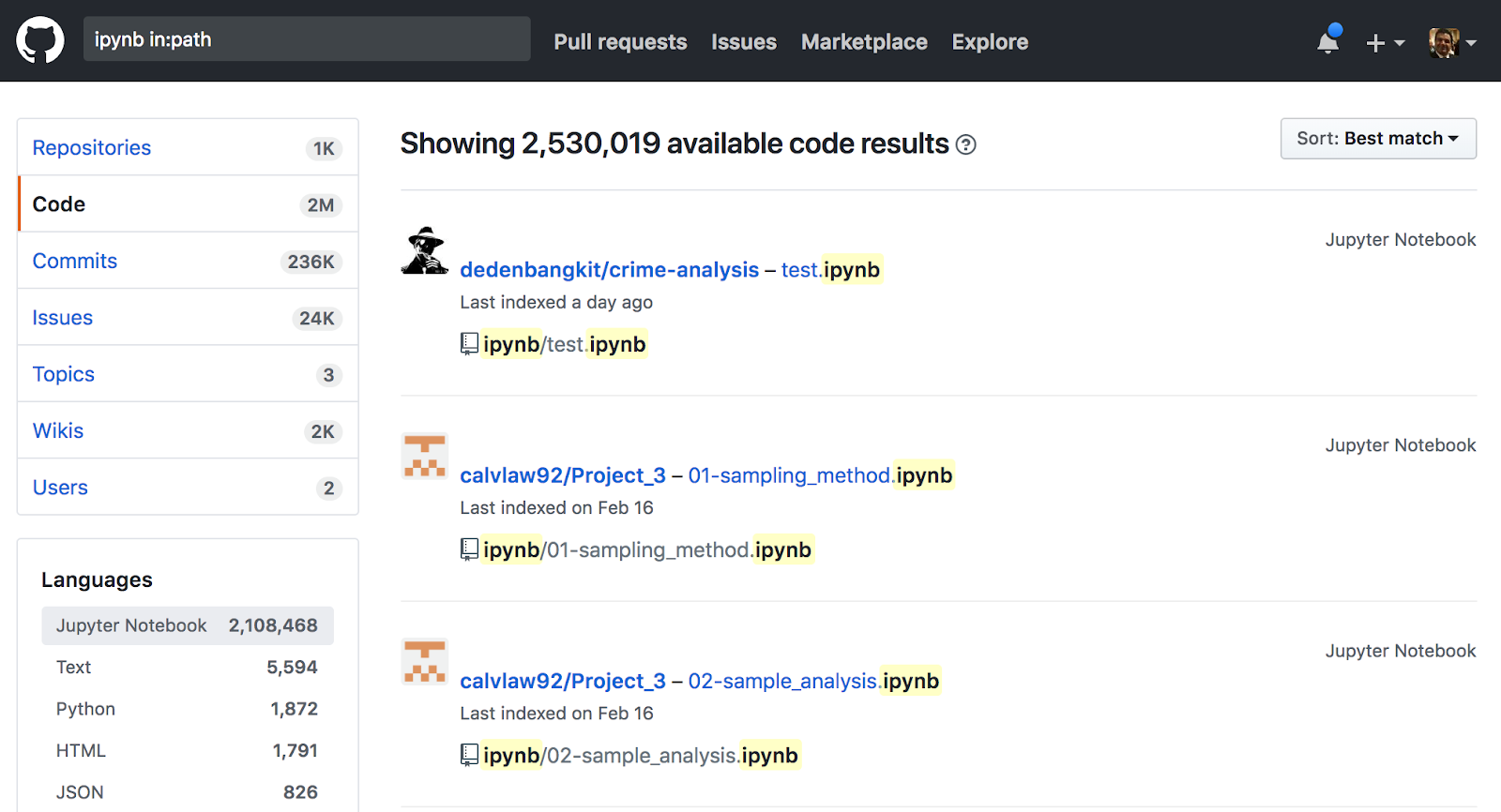Open the user avatar menu
This screenshot has width=1501, height=812.
(1452, 42)
